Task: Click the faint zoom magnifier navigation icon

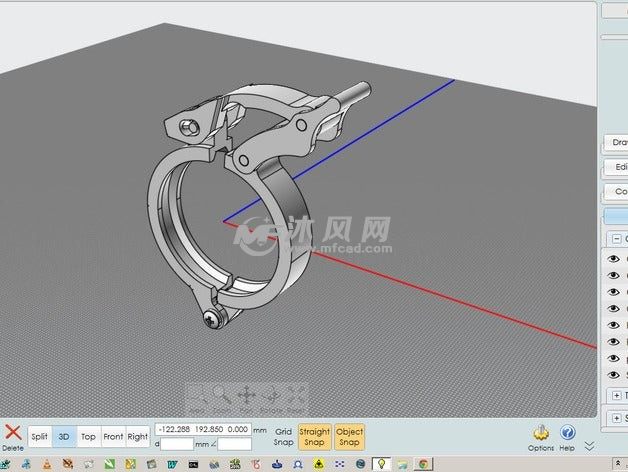Action: pyautogui.click(x=221, y=395)
